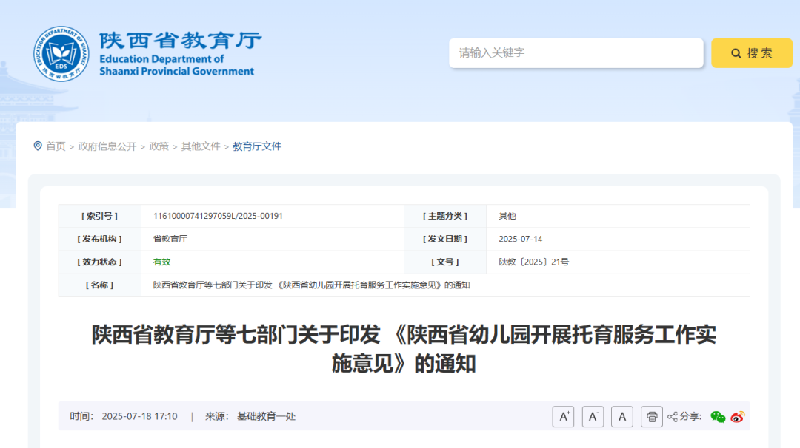
Task: Click the 2025-07-14 issue date value
Action: pos(520,239)
